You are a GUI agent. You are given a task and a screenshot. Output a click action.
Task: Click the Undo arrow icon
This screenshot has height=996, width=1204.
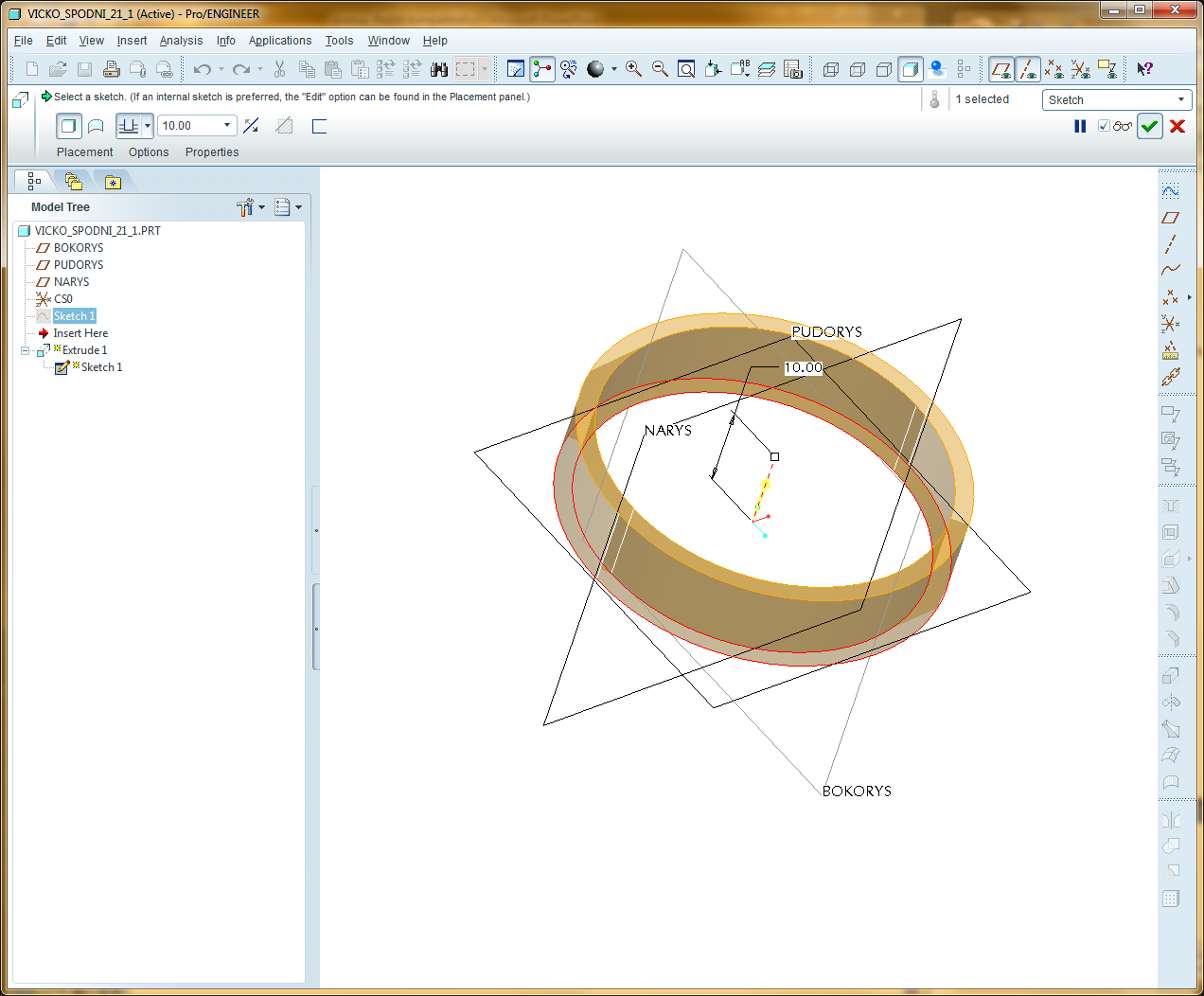tap(202, 69)
